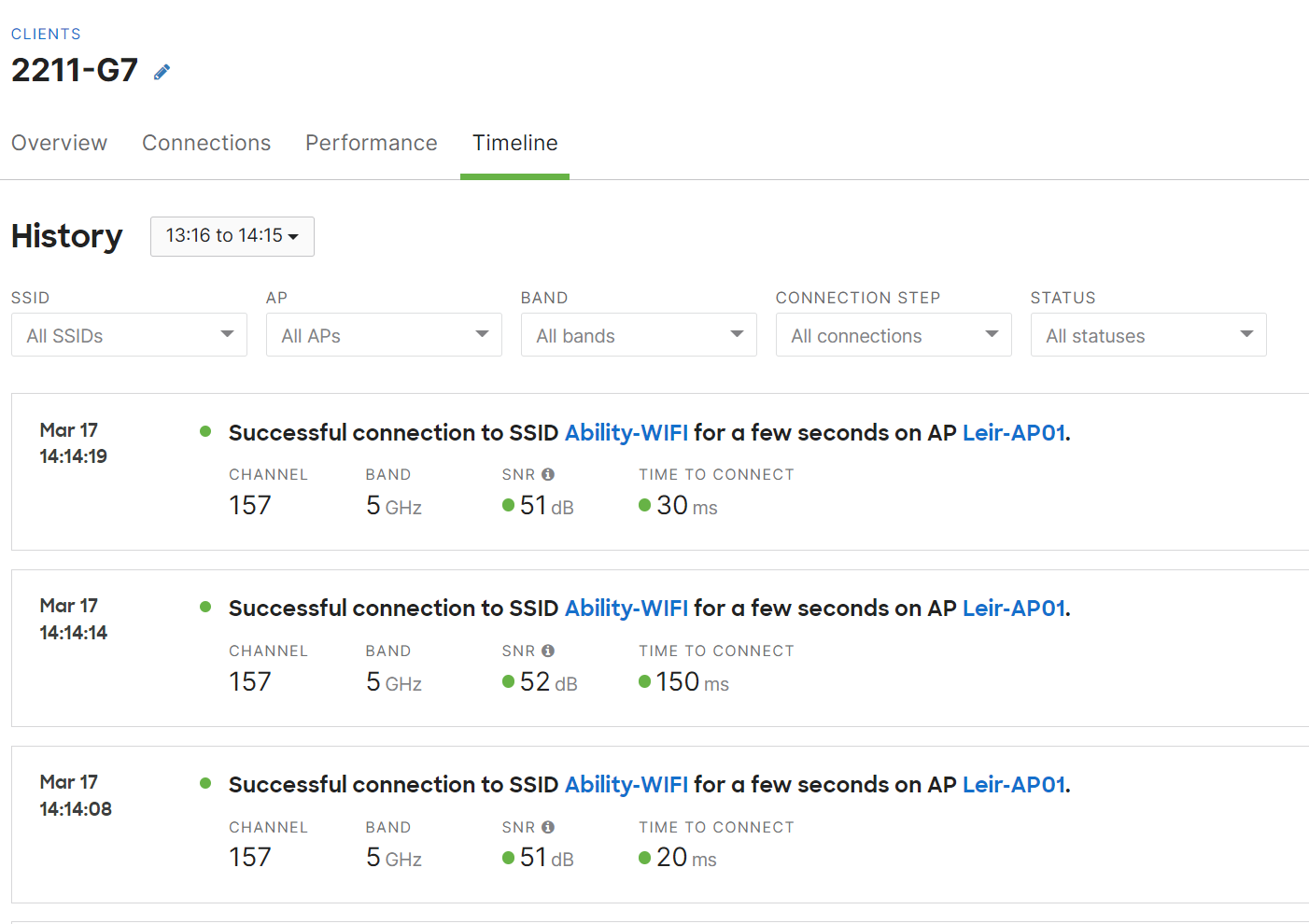Switch to the Overview tab
The width and height of the screenshot is (1309, 924).
pos(59,143)
